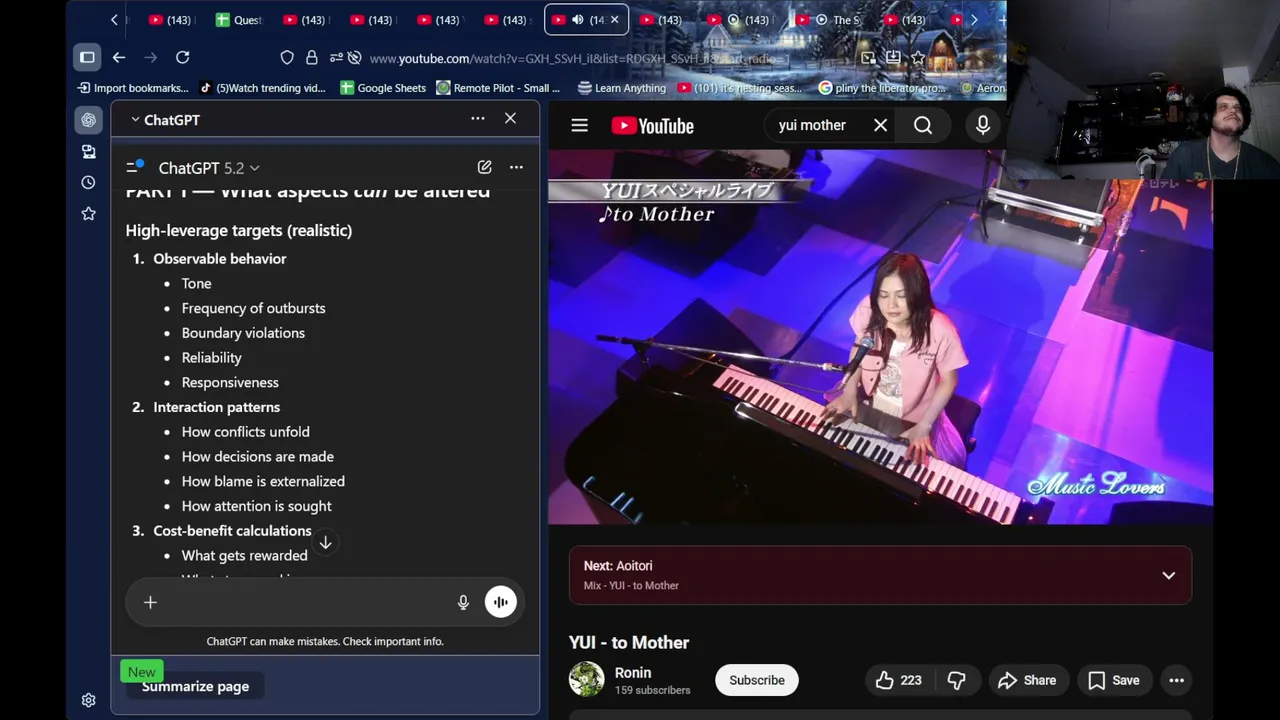Start ChatGPT voice mode
Image resolution: width=1280 pixels, height=720 pixels.
(500, 602)
